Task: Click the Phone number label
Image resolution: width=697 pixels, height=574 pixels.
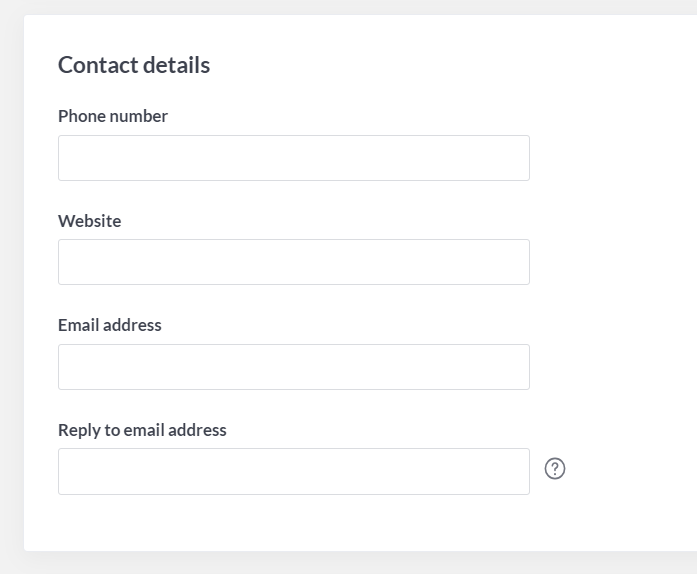Action: (113, 116)
